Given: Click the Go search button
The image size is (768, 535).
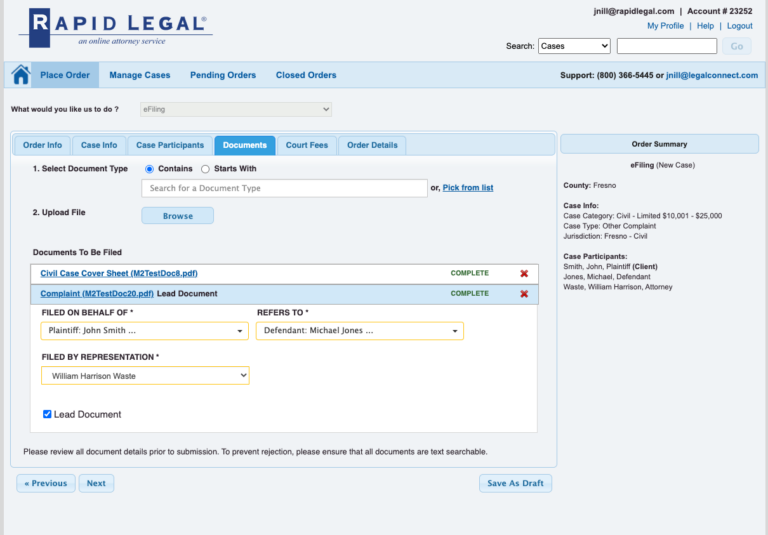Looking at the screenshot, I should [737, 46].
